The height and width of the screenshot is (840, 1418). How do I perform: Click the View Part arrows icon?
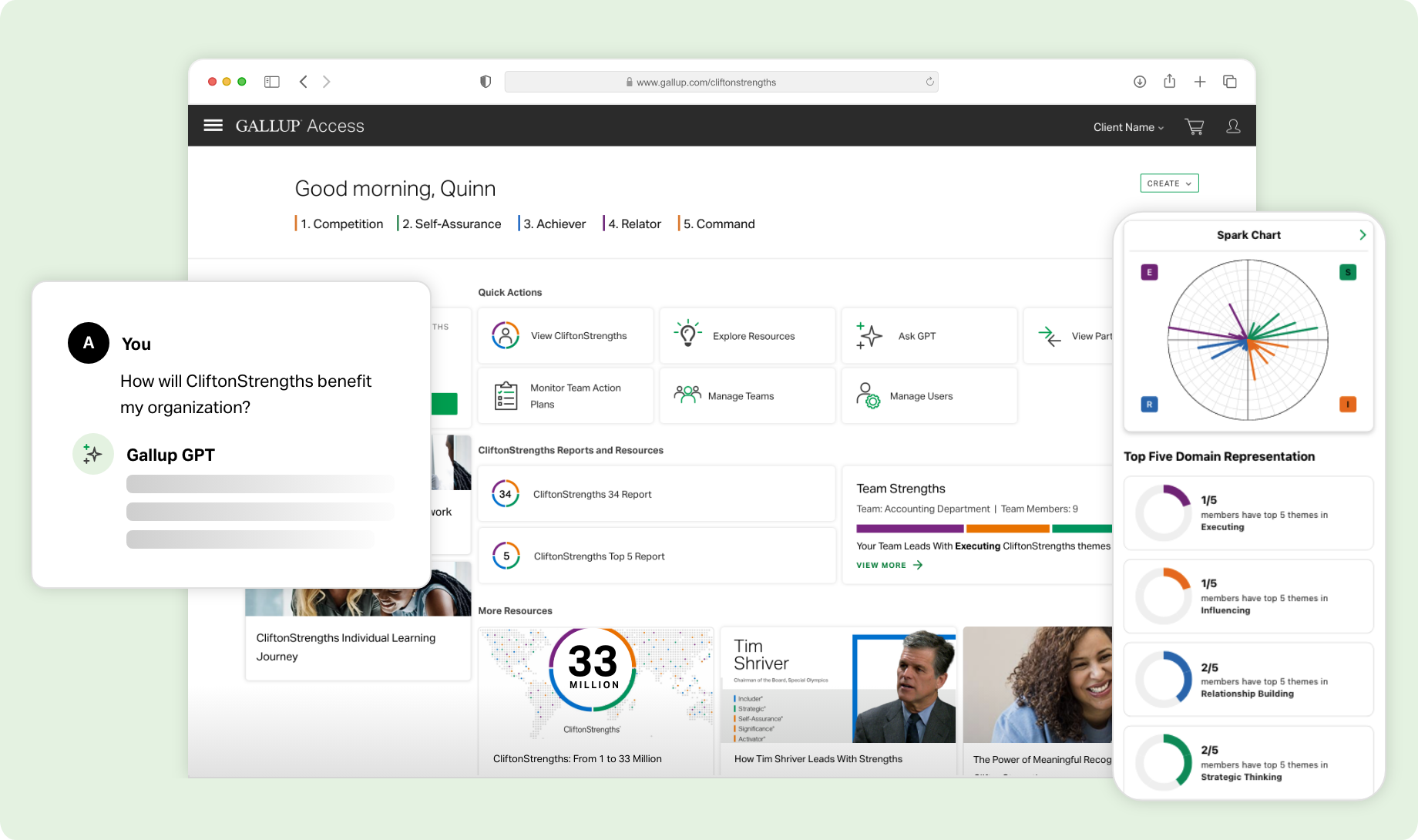pyautogui.click(x=1050, y=336)
